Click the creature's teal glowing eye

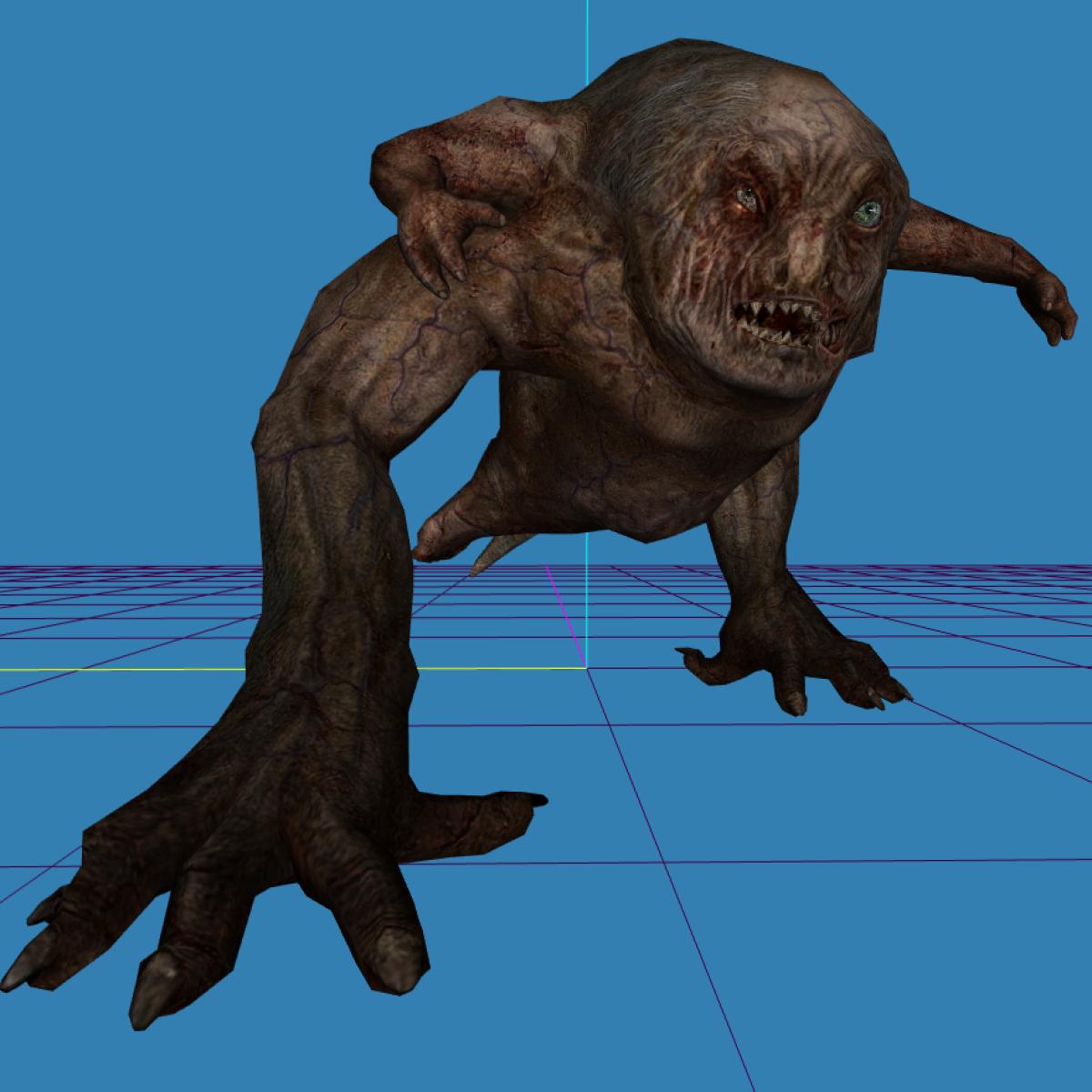[867, 212]
